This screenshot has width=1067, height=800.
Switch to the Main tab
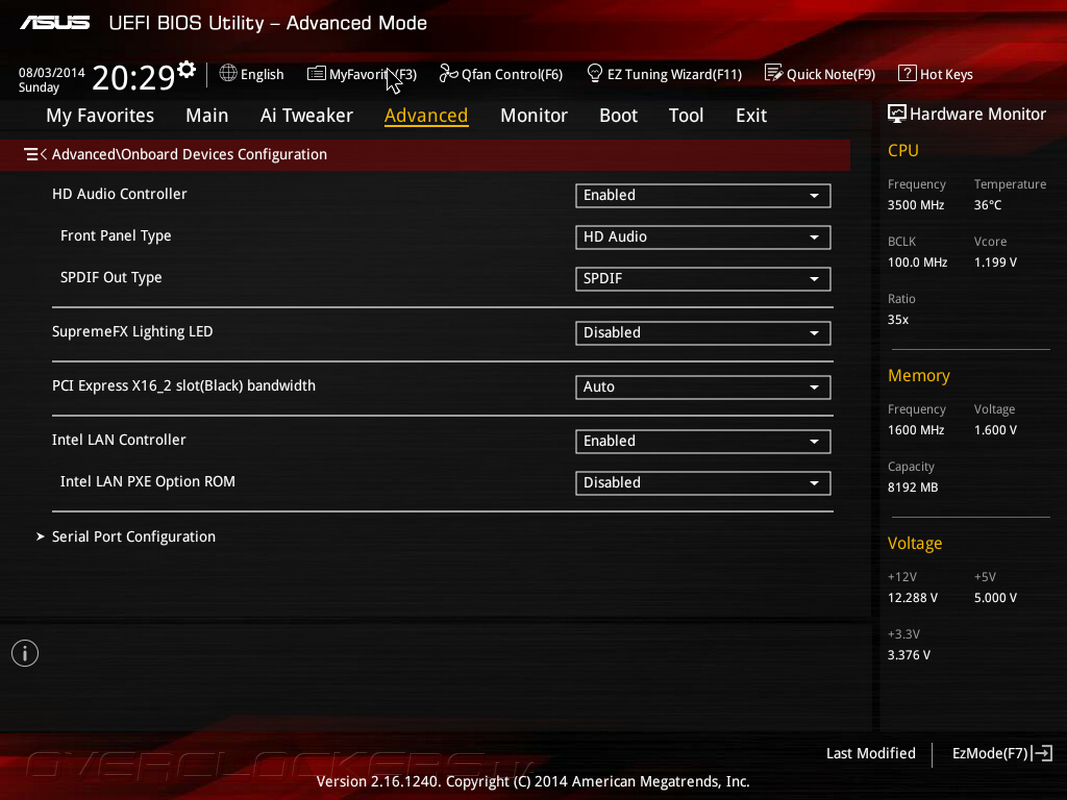(207, 116)
